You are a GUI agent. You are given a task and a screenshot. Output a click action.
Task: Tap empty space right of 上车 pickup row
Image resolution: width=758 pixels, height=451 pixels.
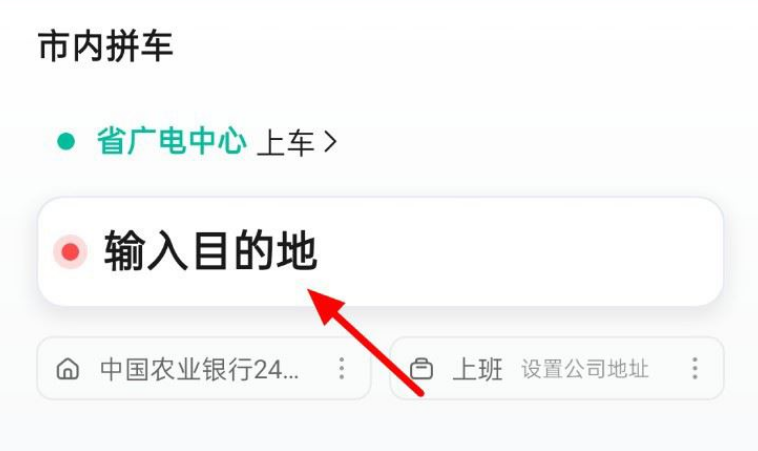(532, 143)
